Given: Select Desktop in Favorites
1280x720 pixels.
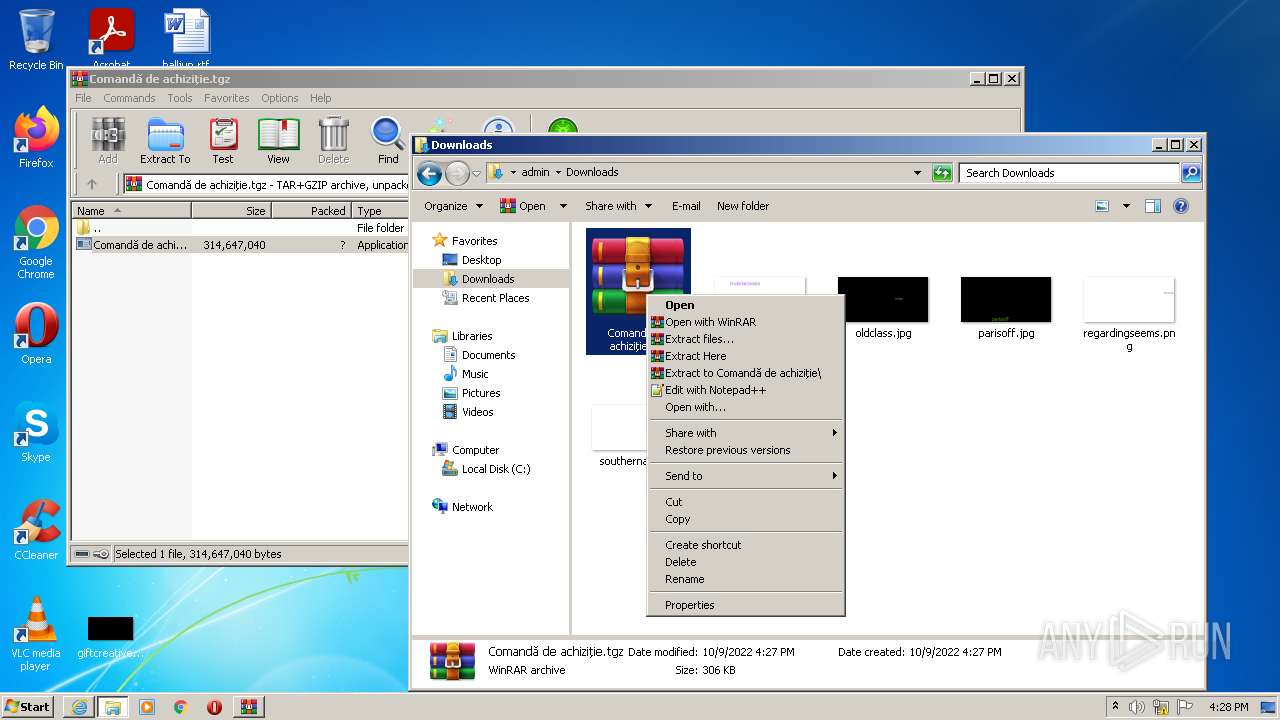Looking at the screenshot, I should 481,260.
